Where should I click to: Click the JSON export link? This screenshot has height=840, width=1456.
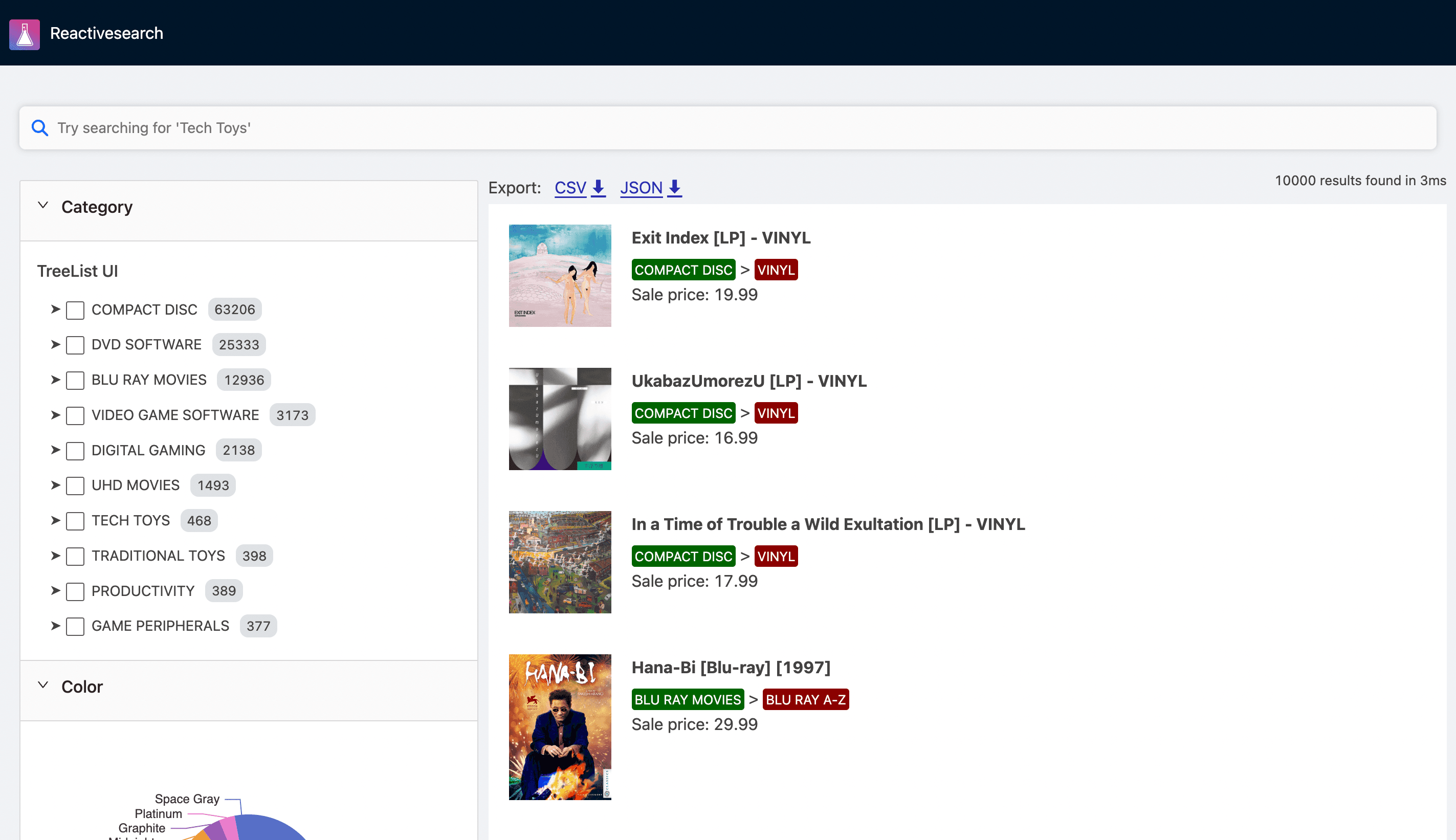[x=641, y=188]
